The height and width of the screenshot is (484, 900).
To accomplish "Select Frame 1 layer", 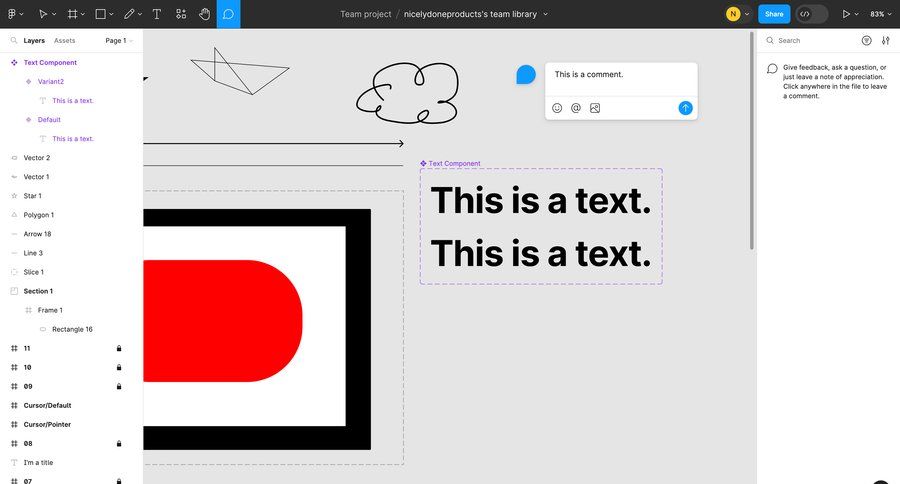I will pos(50,310).
